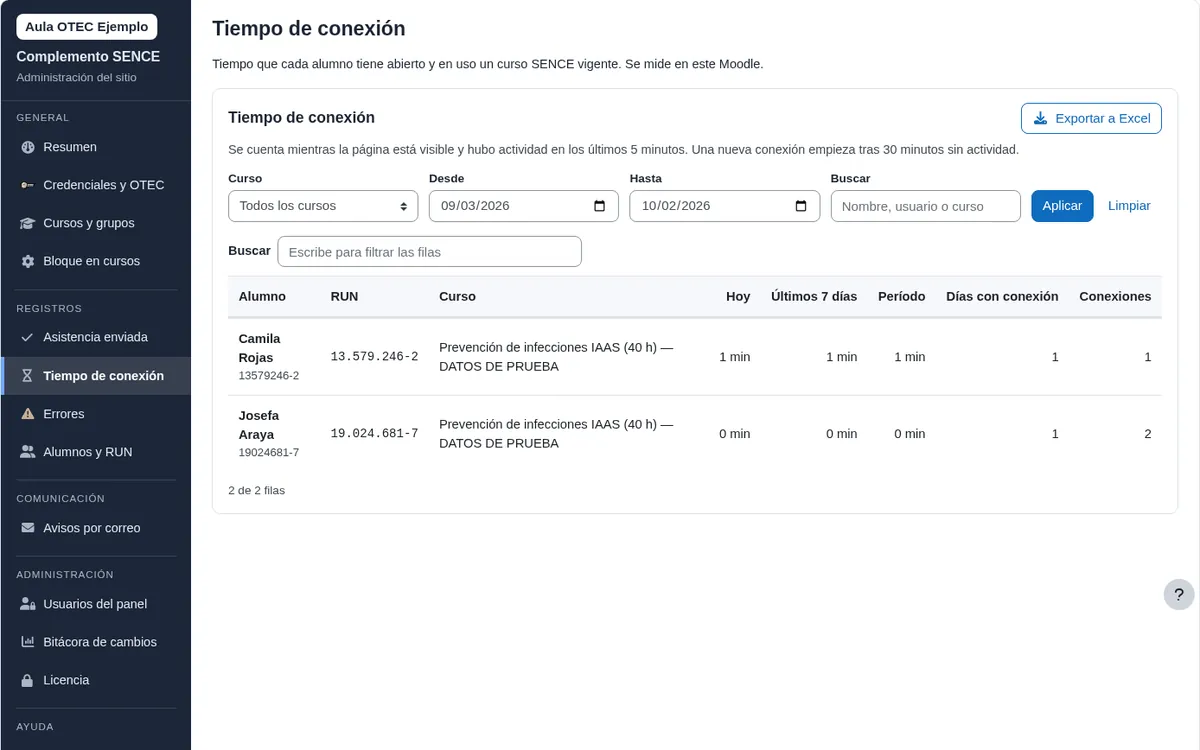The width and height of the screenshot is (1200, 750).
Task: Open the help question mark button
Action: [x=1179, y=594]
